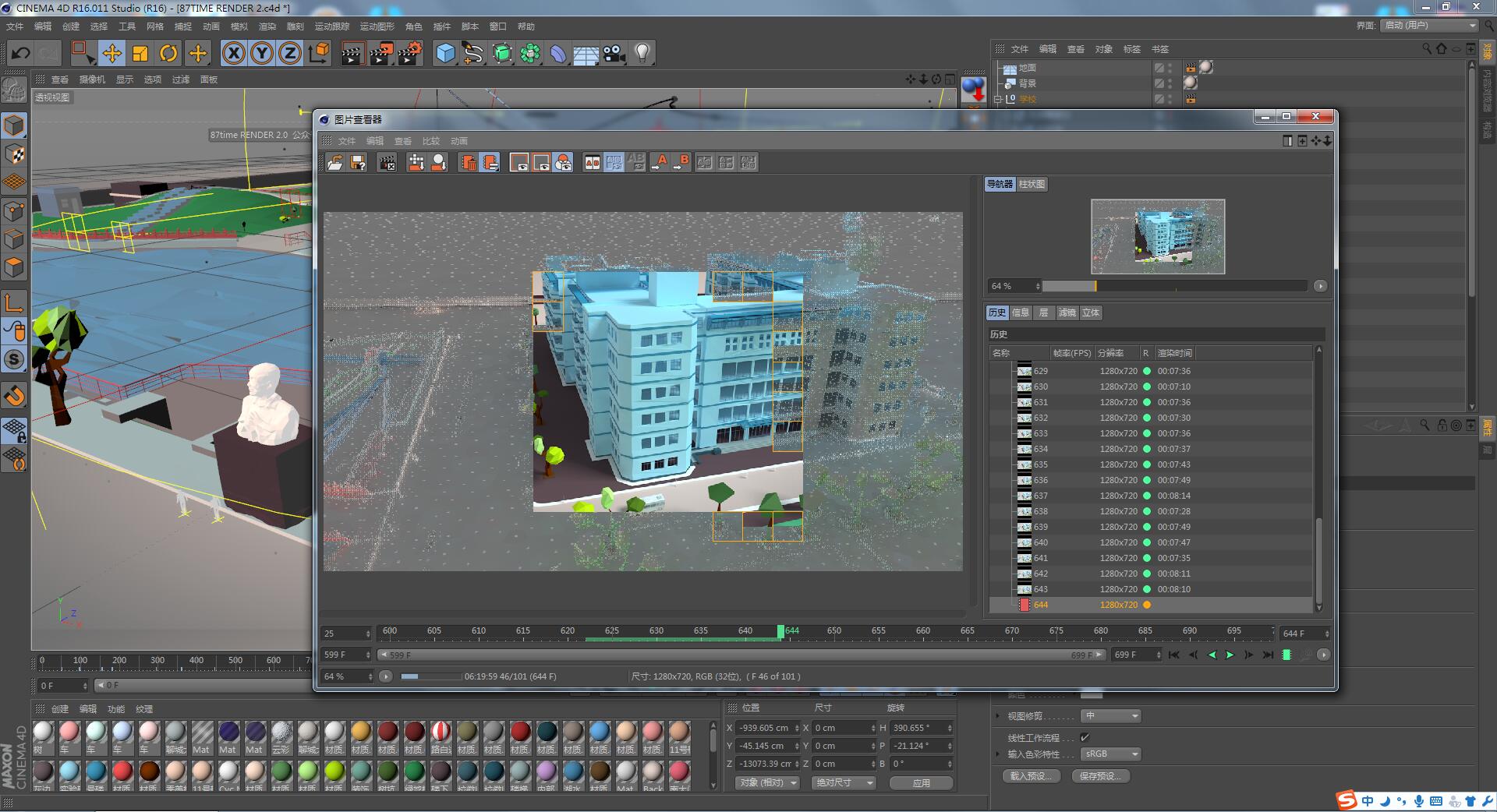Image resolution: width=1497 pixels, height=812 pixels.
Task: Add a Camera object from toolbar
Action: tap(614, 53)
